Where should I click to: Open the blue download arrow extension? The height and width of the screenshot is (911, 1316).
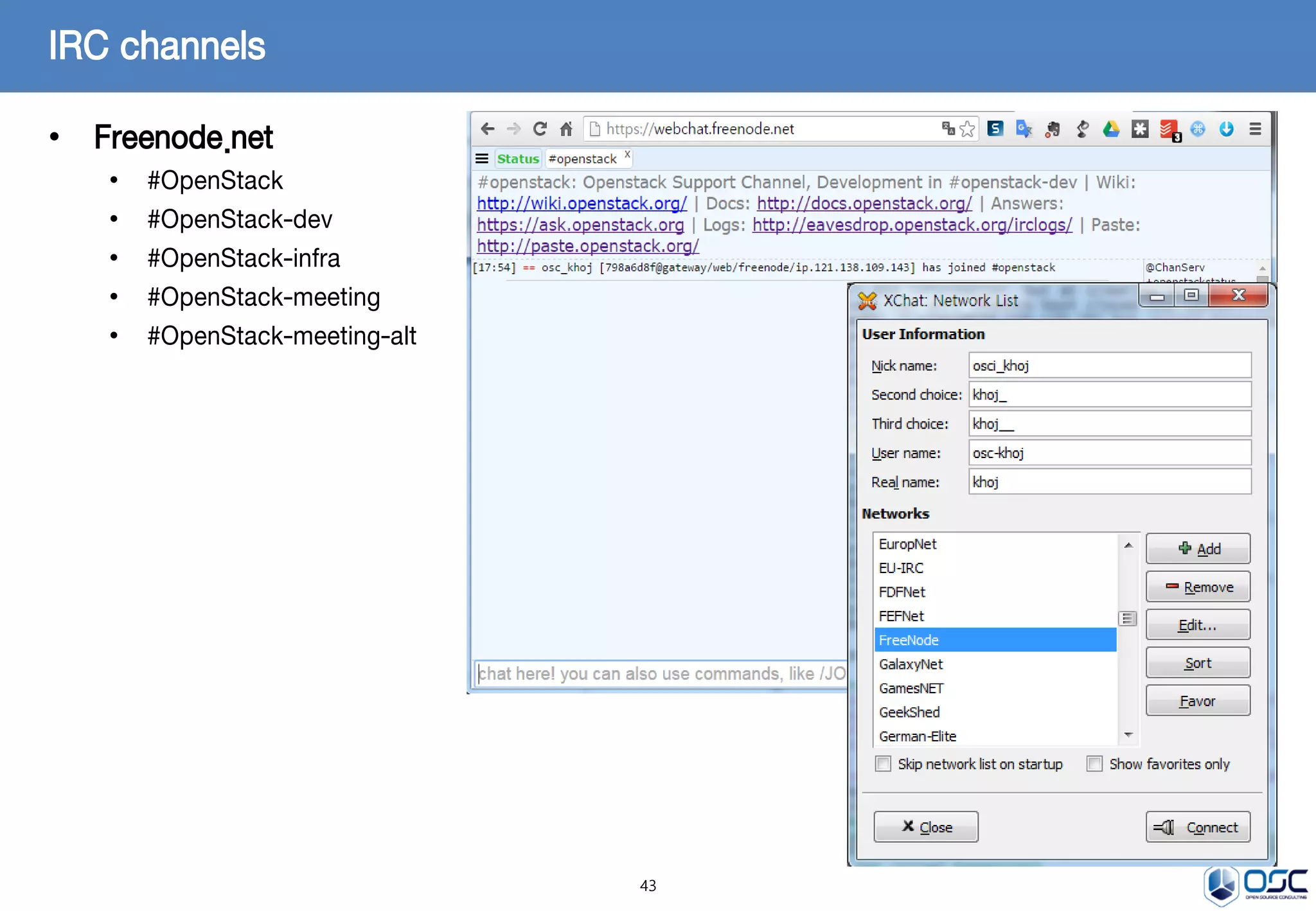[x=1227, y=129]
